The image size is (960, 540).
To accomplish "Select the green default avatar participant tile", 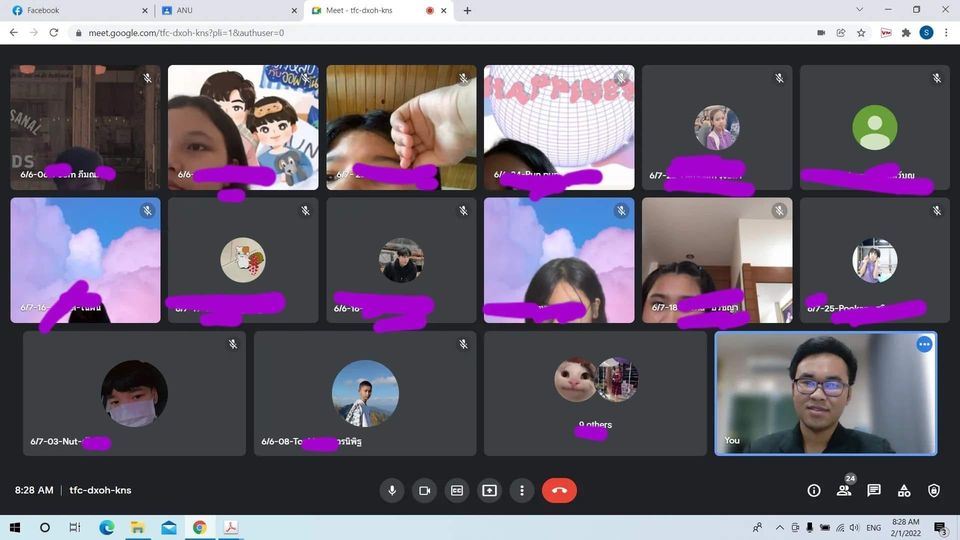I will coord(875,127).
